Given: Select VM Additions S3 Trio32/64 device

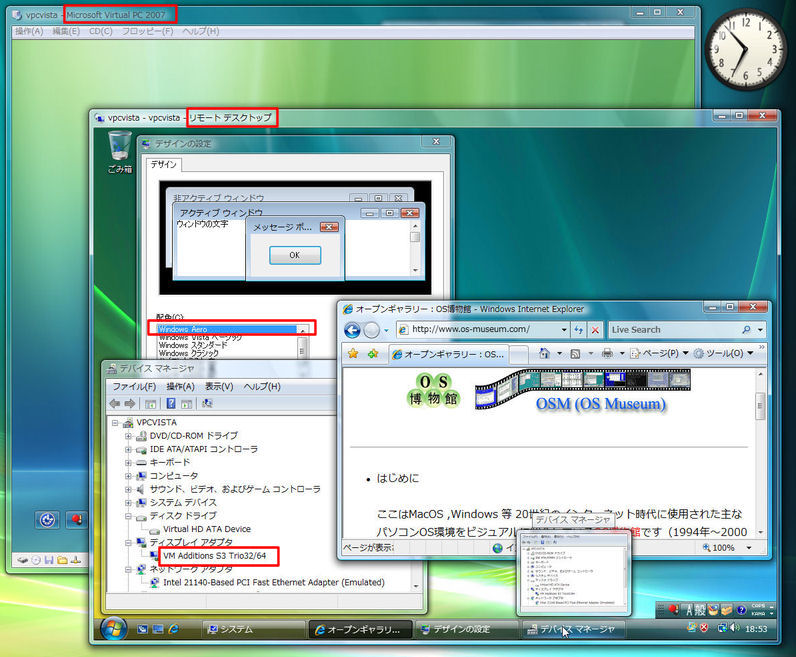Looking at the screenshot, I should (x=215, y=556).
